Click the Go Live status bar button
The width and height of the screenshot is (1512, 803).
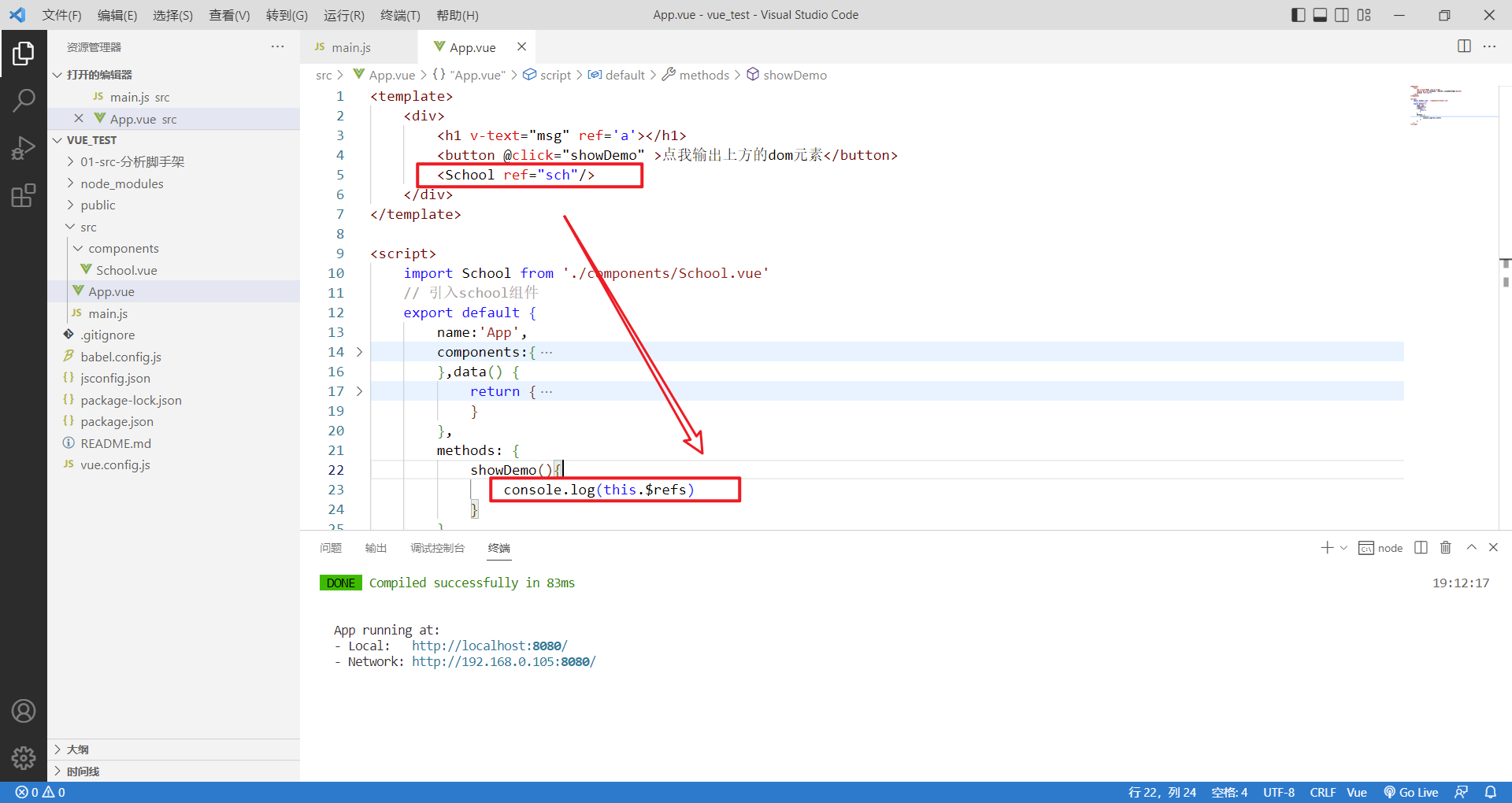point(1411,792)
